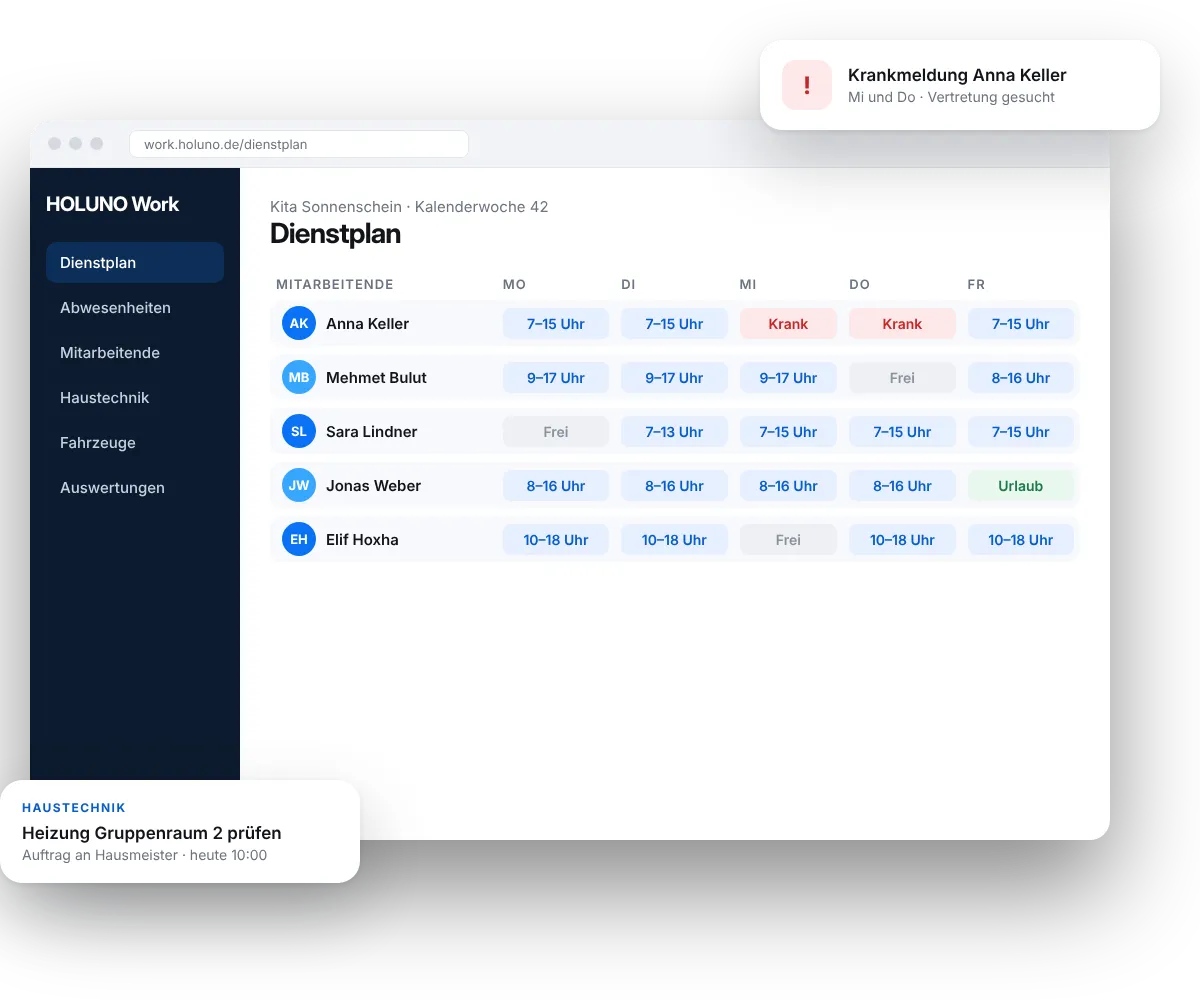This screenshot has width=1200, height=1000.
Task: Select Mehmet Bulut's Monday 9–17 Uhr shift
Action: pos(556,378)
